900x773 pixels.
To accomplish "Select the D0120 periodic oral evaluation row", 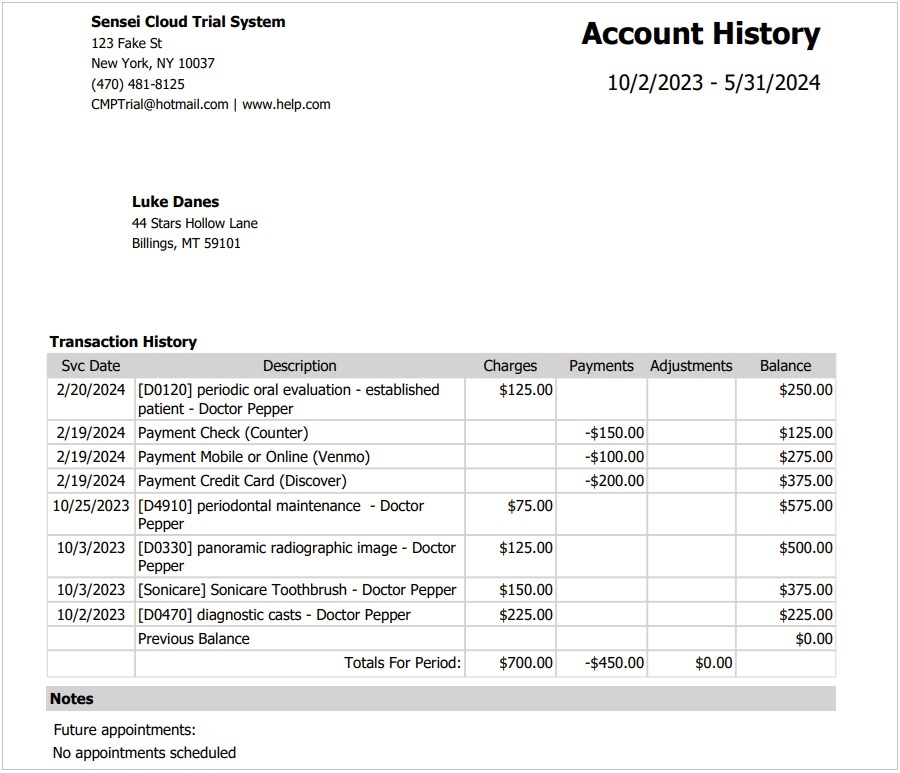I will (288, 399).
